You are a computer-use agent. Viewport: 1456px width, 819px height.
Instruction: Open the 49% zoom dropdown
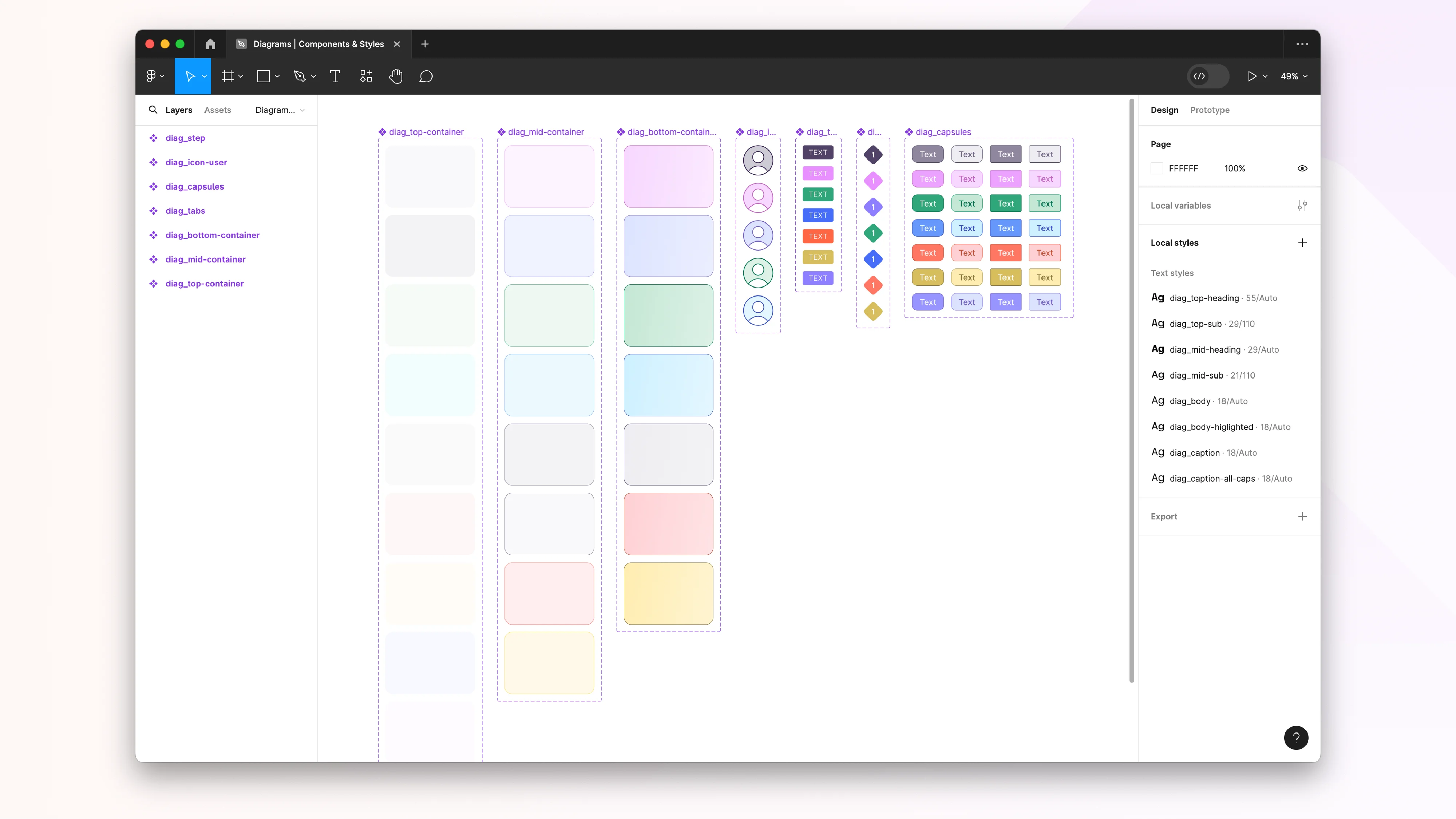[x=1294, y=76]
